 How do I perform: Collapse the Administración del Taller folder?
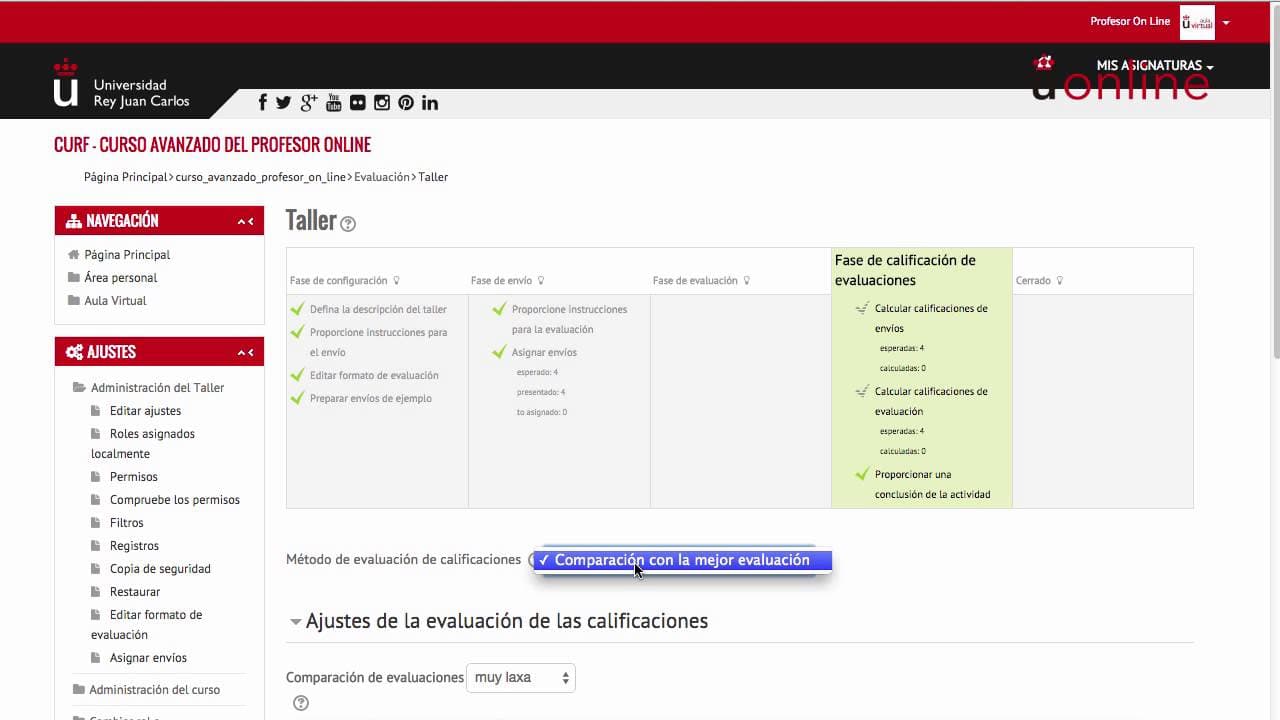[x=79, y=387]
